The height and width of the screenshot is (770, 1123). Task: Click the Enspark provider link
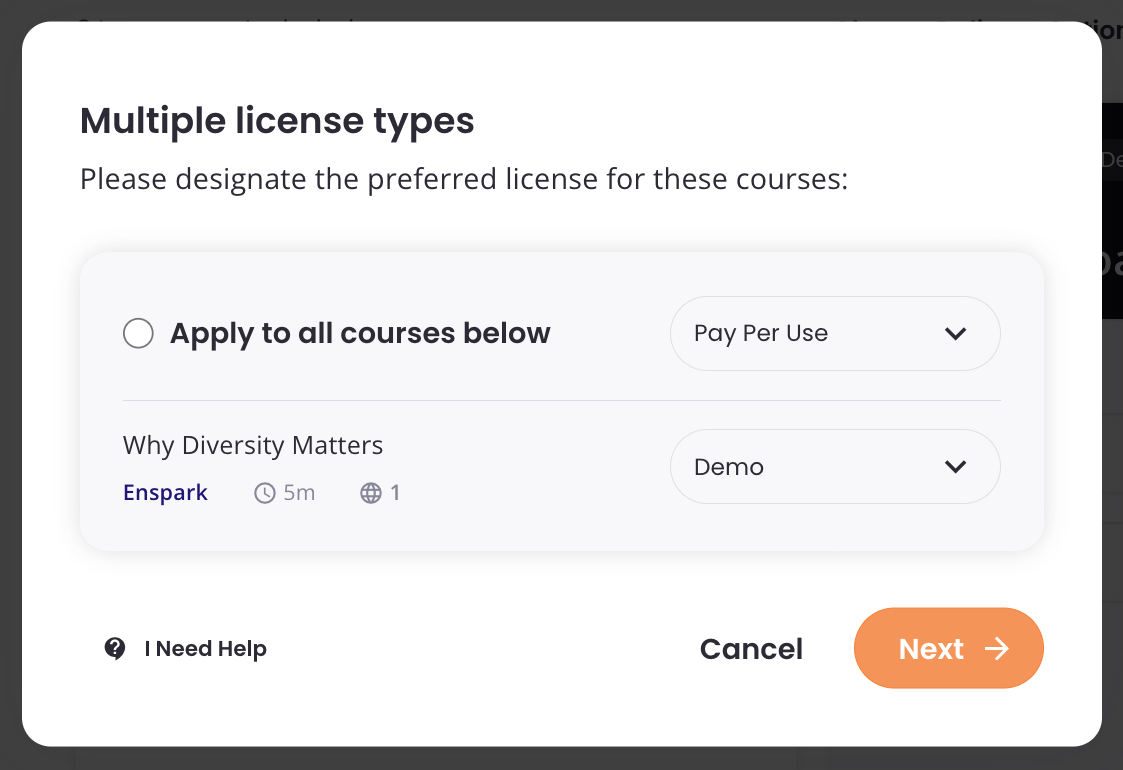coord(165,493)
